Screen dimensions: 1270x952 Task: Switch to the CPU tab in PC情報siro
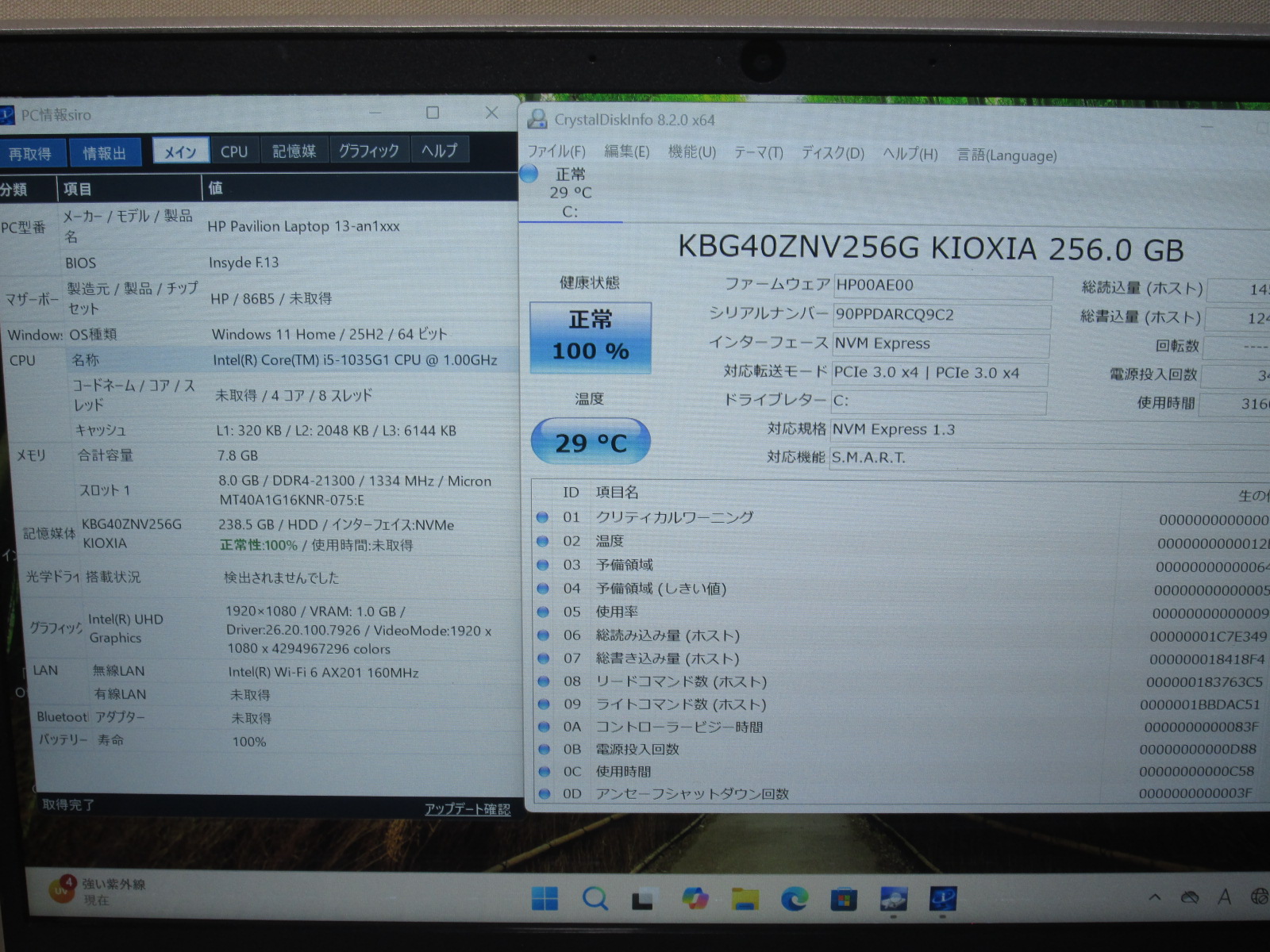(x=234, y=151)
